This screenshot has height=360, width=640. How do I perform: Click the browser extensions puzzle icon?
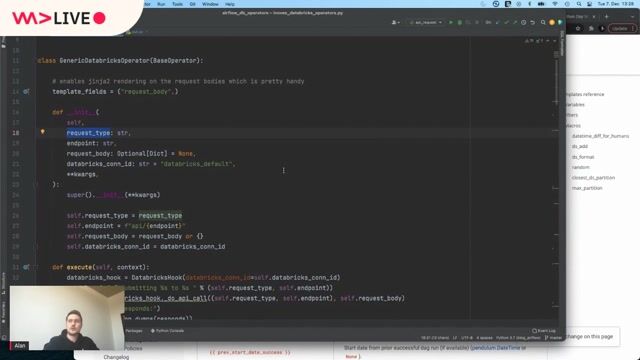click(591, 29)
